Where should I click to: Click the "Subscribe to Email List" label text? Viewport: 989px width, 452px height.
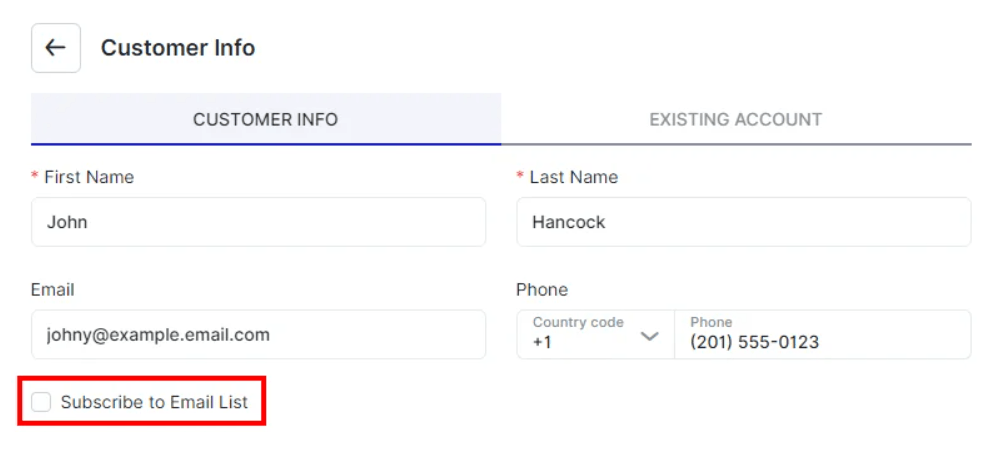[154, 402]
